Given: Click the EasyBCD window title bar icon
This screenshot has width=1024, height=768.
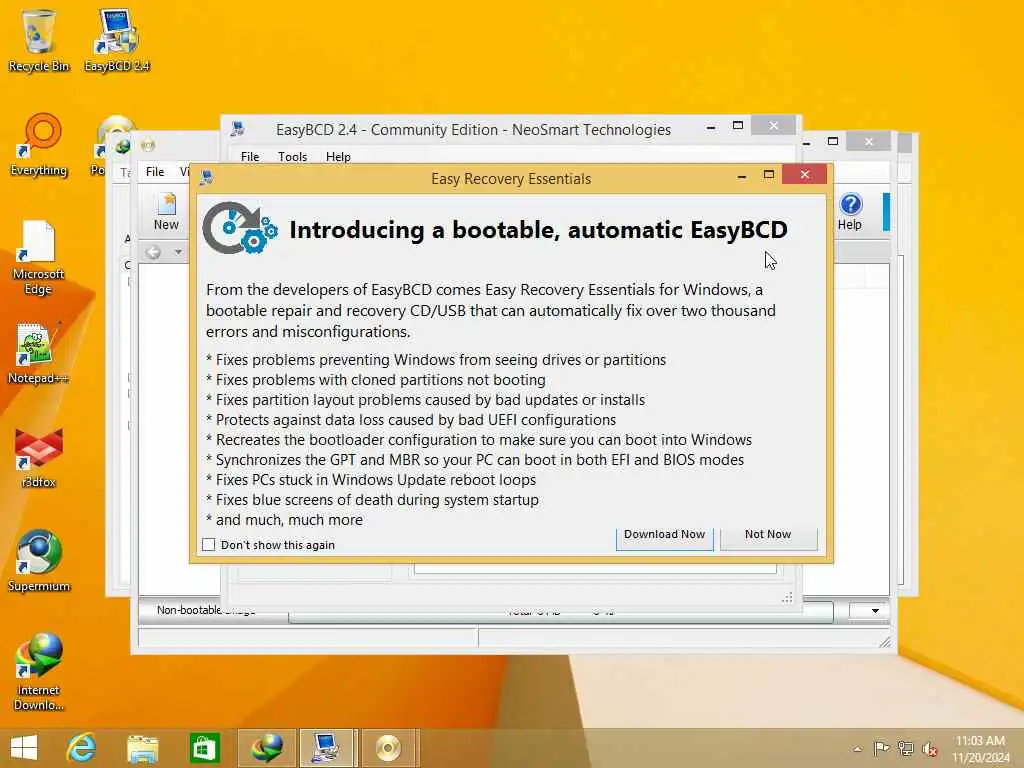Looking at the screenshot, I should [x=238, y=129].
